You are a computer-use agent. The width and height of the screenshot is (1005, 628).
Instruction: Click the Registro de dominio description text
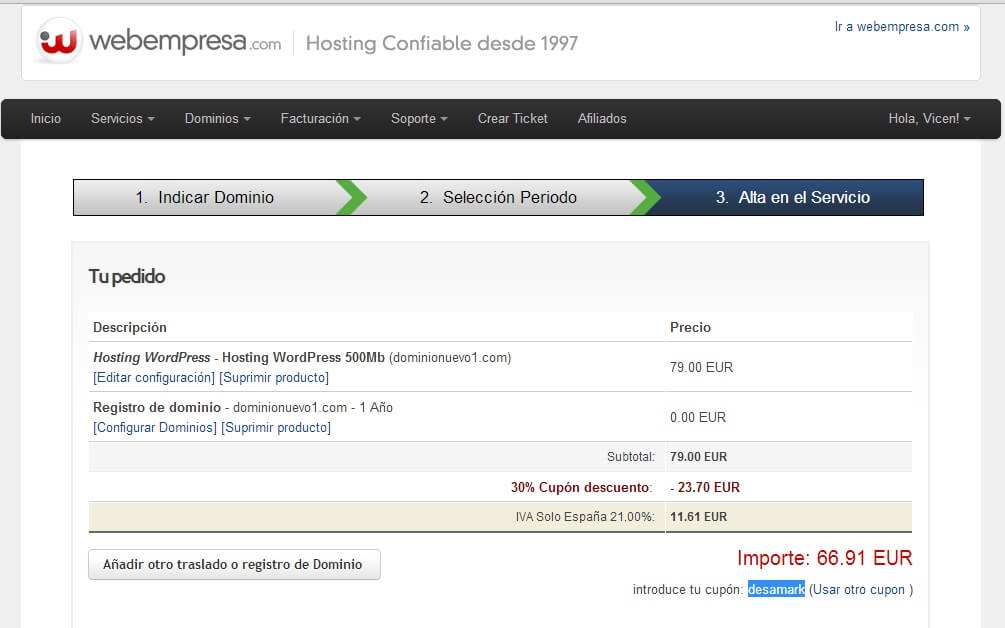[x=243, y=408]
